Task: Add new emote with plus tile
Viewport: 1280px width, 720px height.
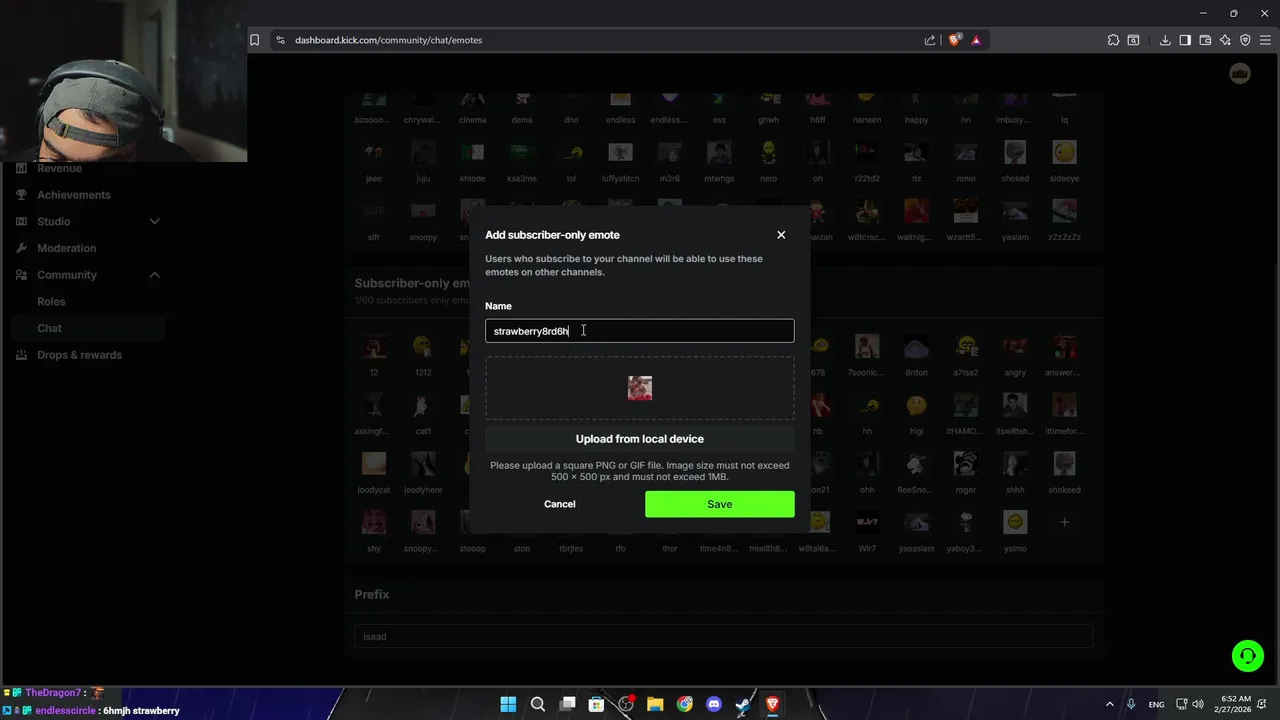Action: click(1064, 522)
